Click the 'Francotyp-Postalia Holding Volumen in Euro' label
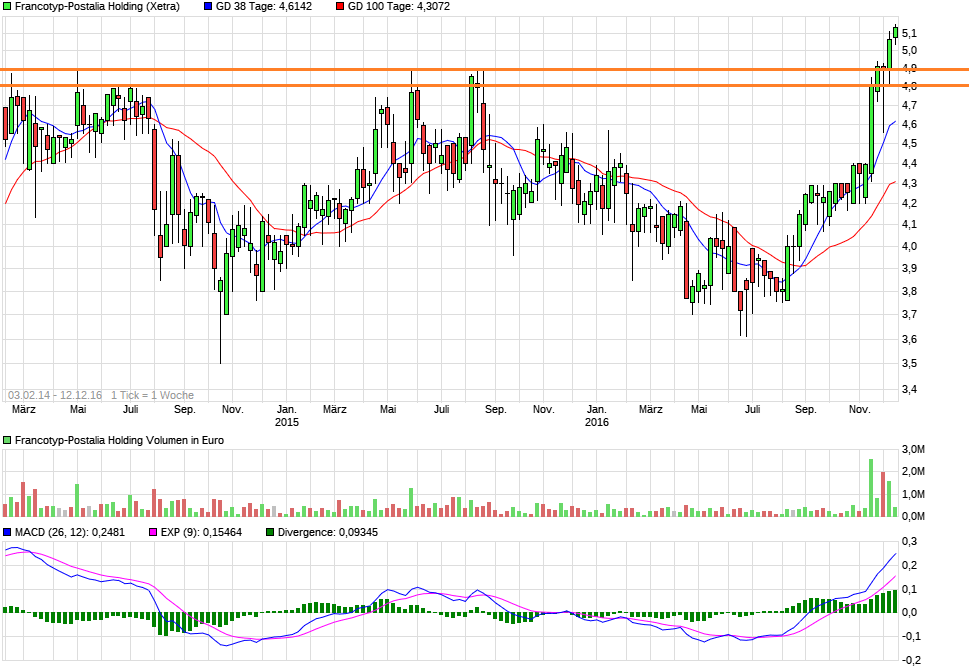 pyautogui.click(x=119, y=440)
